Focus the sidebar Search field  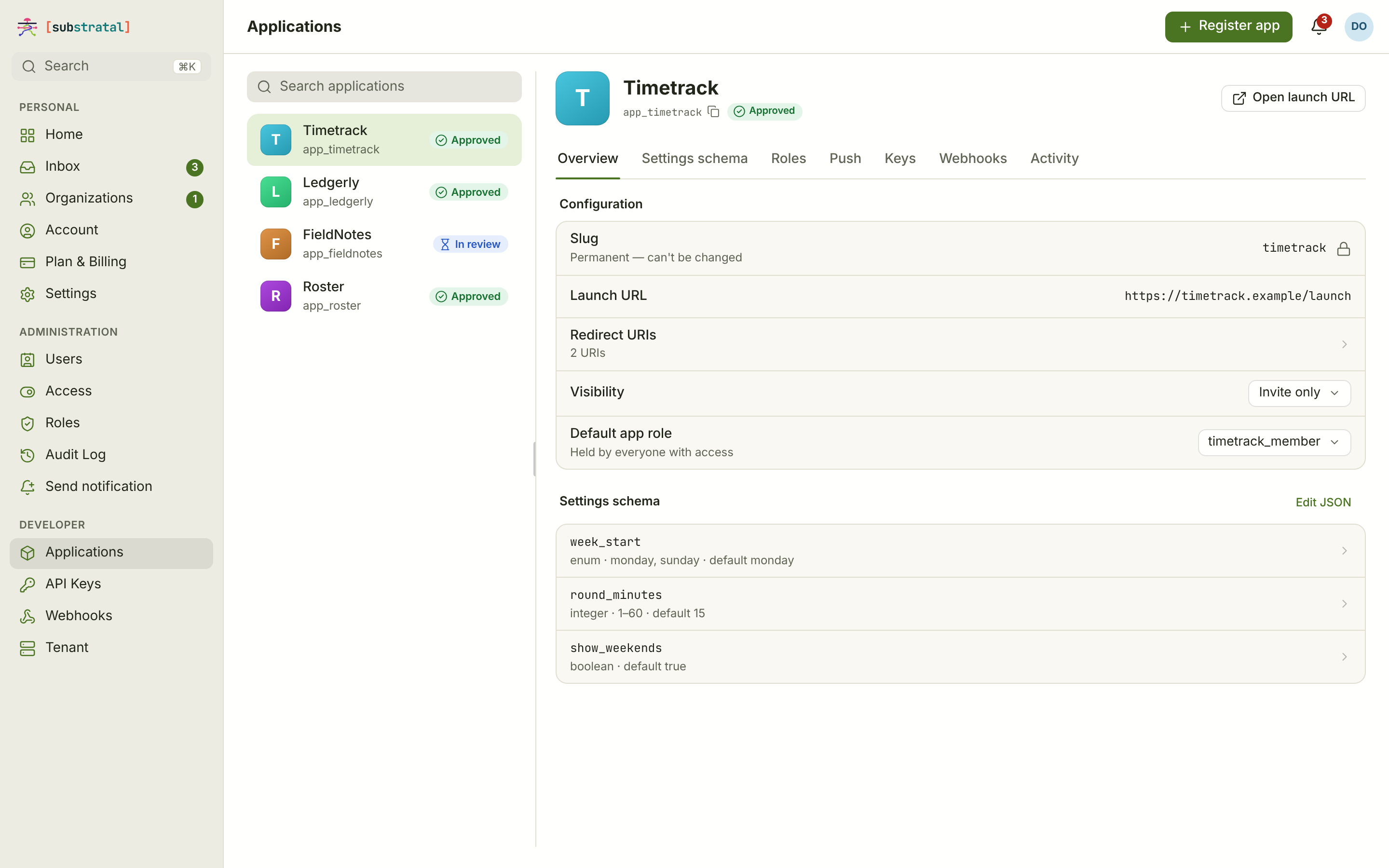111,67
